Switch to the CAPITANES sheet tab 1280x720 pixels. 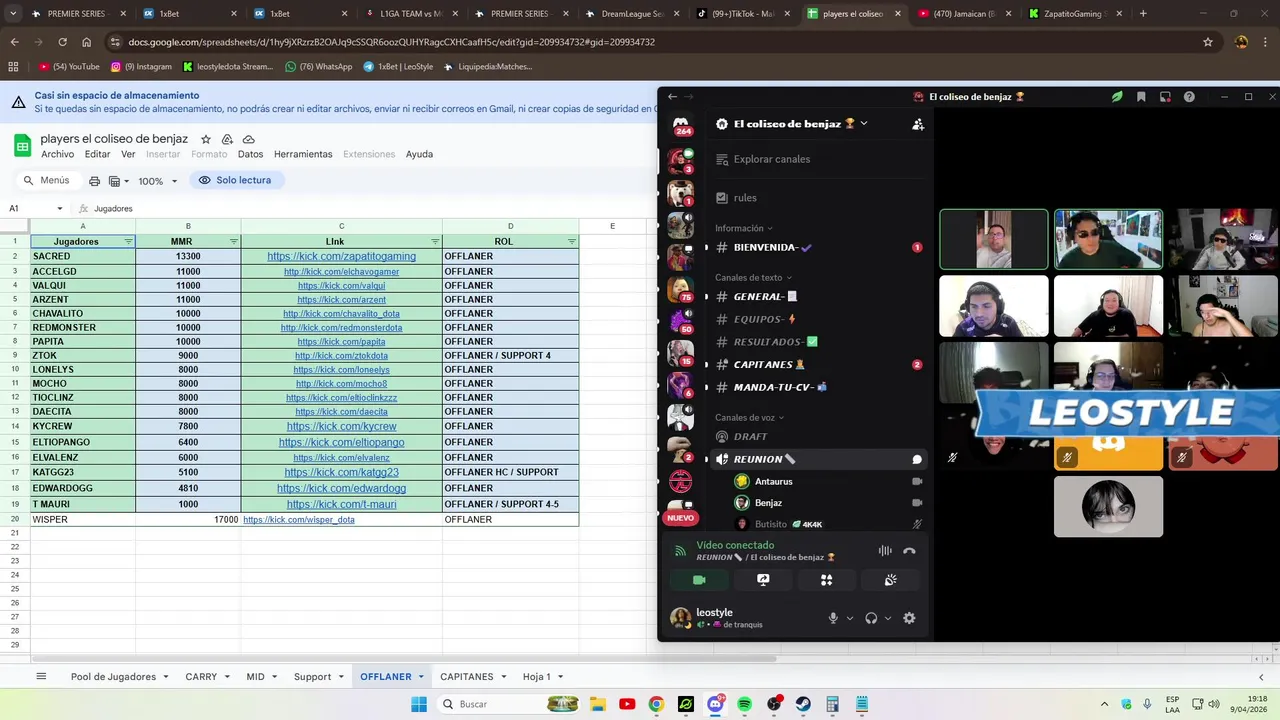(473, 677)
